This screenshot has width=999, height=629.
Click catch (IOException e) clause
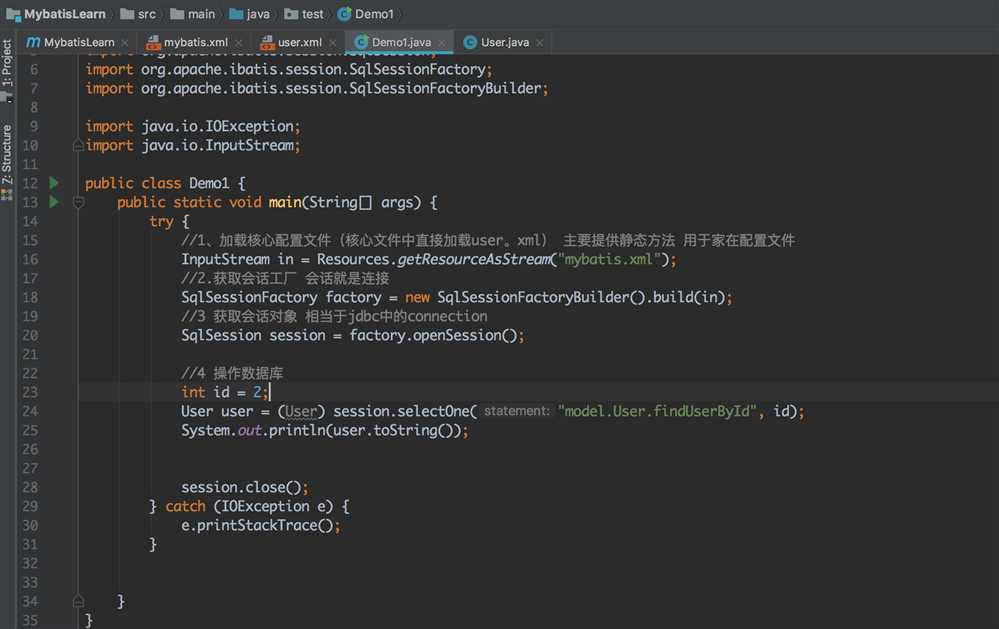tap(257, 507)
